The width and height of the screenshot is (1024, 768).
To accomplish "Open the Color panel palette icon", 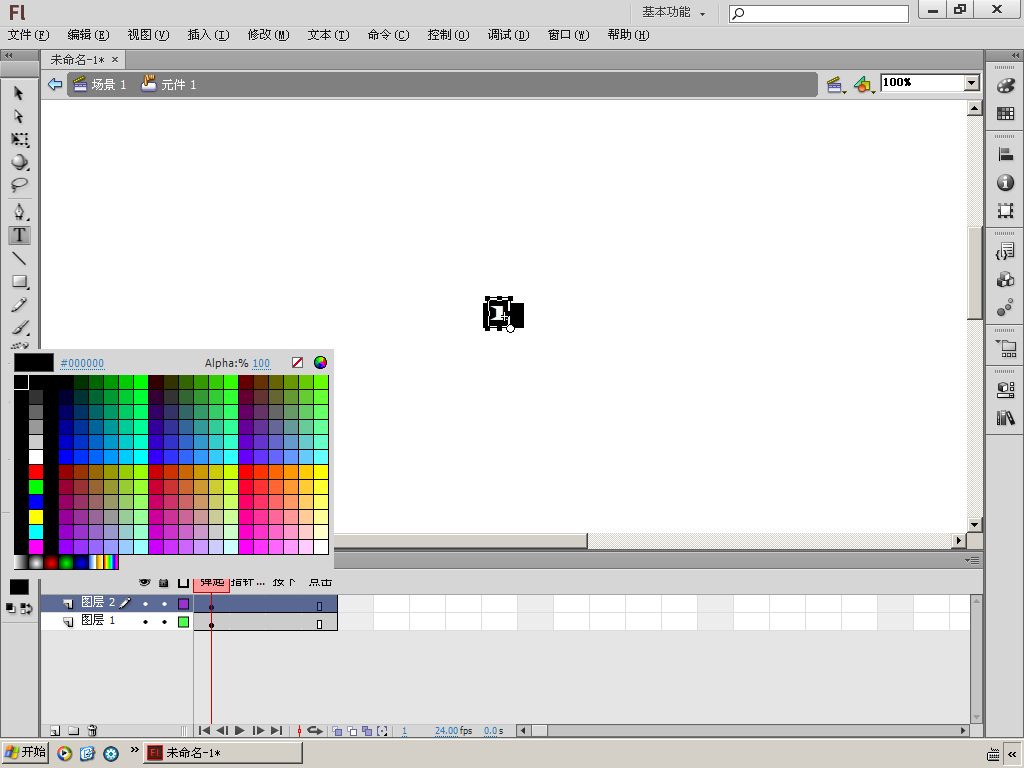I will (x=1006, y=86).
